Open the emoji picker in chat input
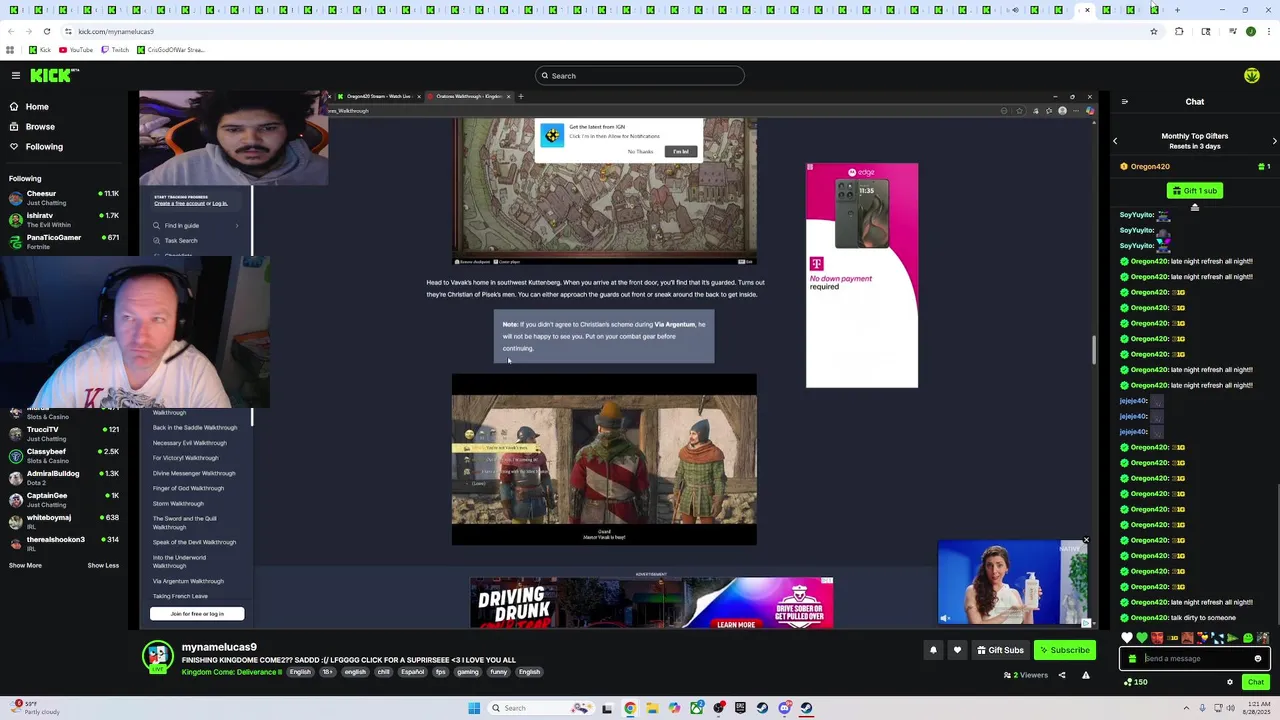This screenshot has height=720, width=1280. [1258, 658]
